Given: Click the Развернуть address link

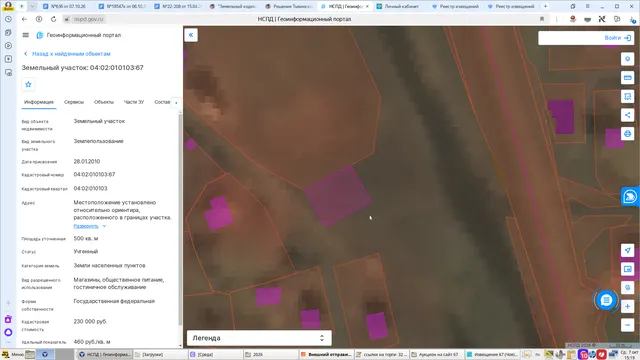Looking at the screenshot, I should [x=86, y=226].
